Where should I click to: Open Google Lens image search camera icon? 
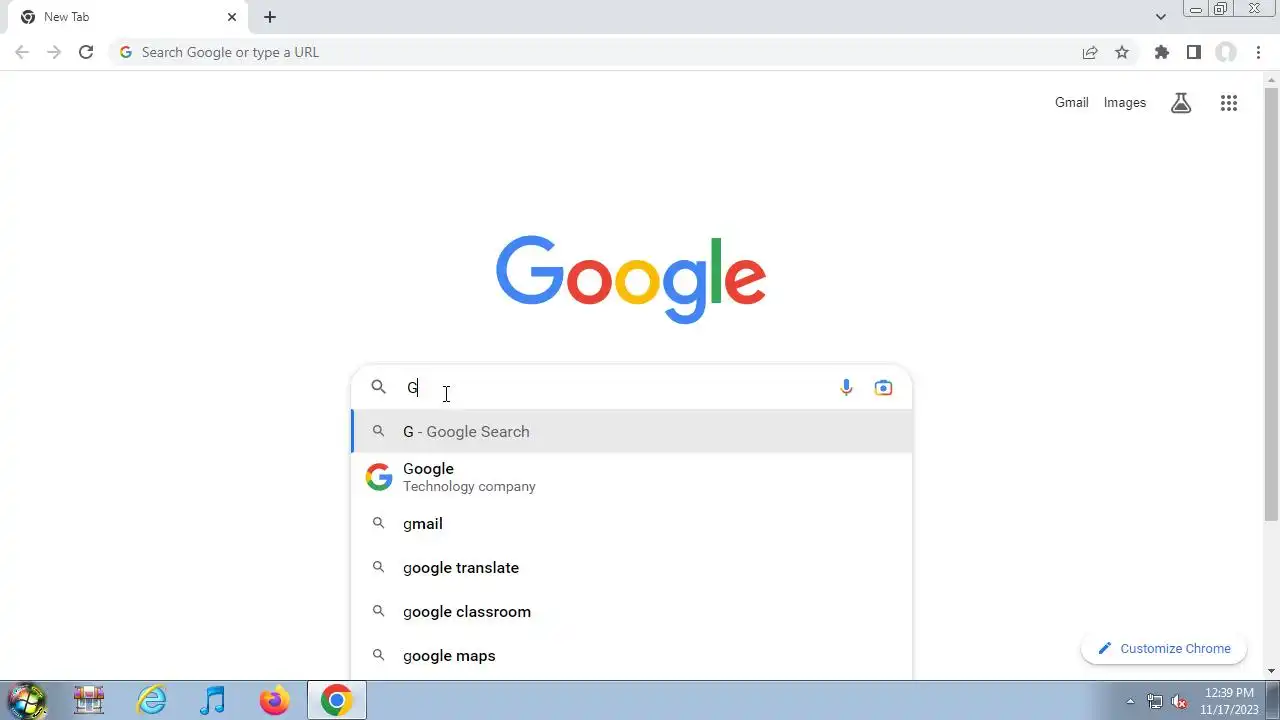tap(883, 388)
